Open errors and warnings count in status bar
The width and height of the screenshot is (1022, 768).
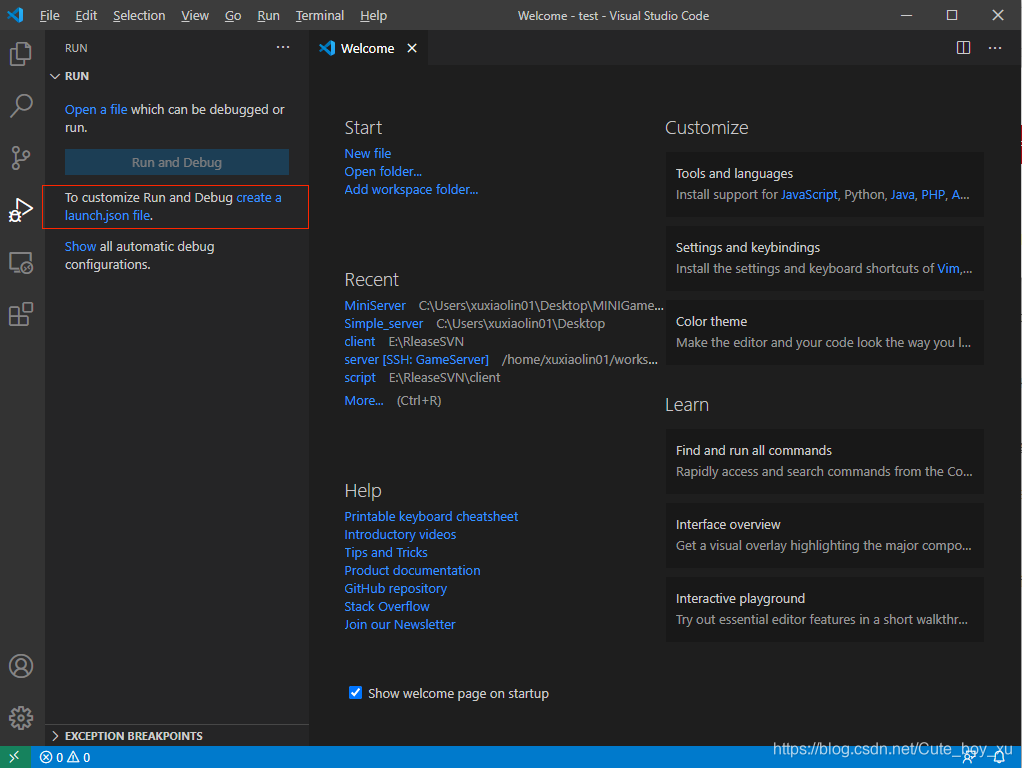[x=65, y=757]
